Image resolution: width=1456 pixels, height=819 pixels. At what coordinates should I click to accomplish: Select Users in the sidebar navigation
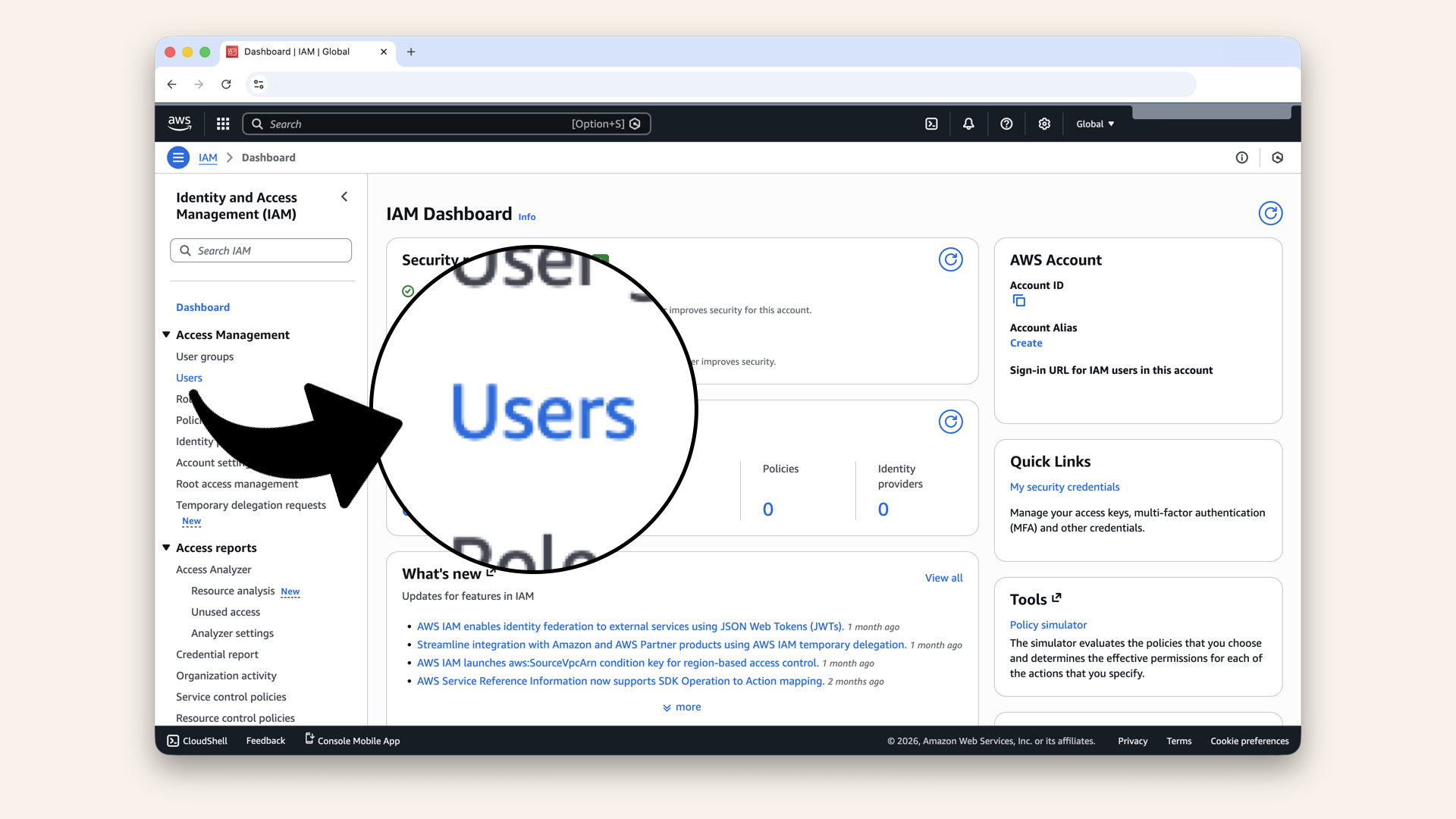tap(189, 378)
